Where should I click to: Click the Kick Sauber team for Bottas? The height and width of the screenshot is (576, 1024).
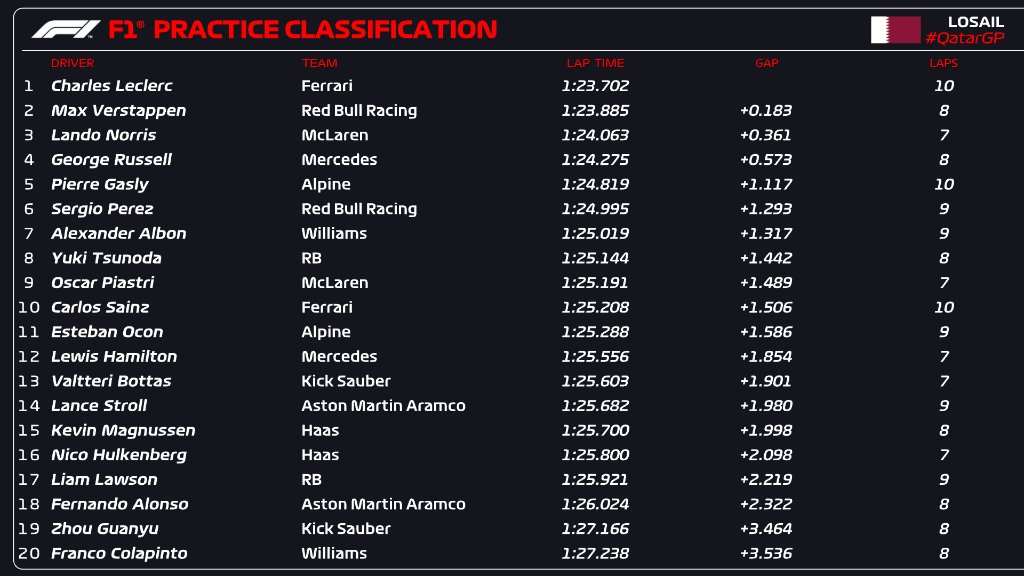[346, 381]
